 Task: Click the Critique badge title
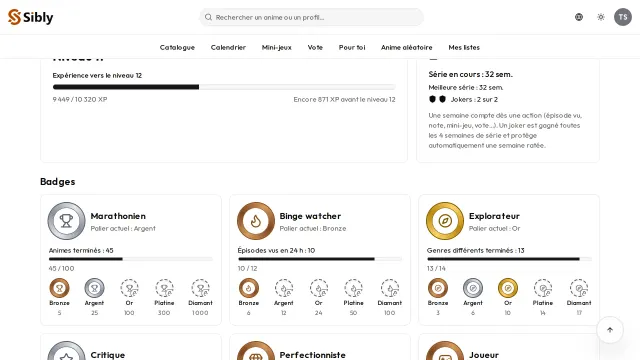(x=108, y=355)
